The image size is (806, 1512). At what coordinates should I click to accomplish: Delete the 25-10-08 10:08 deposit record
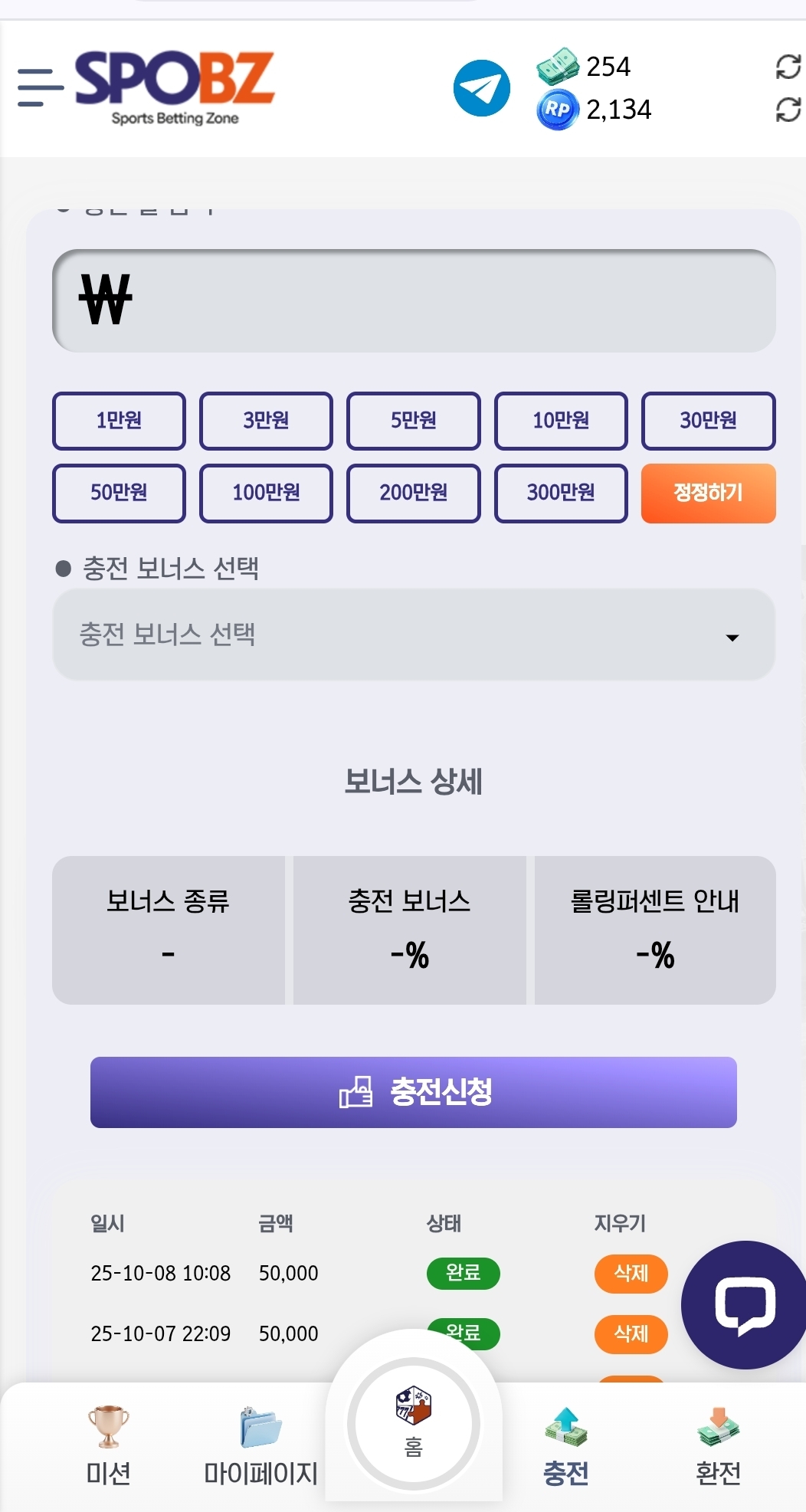[x=631, y=1274]
